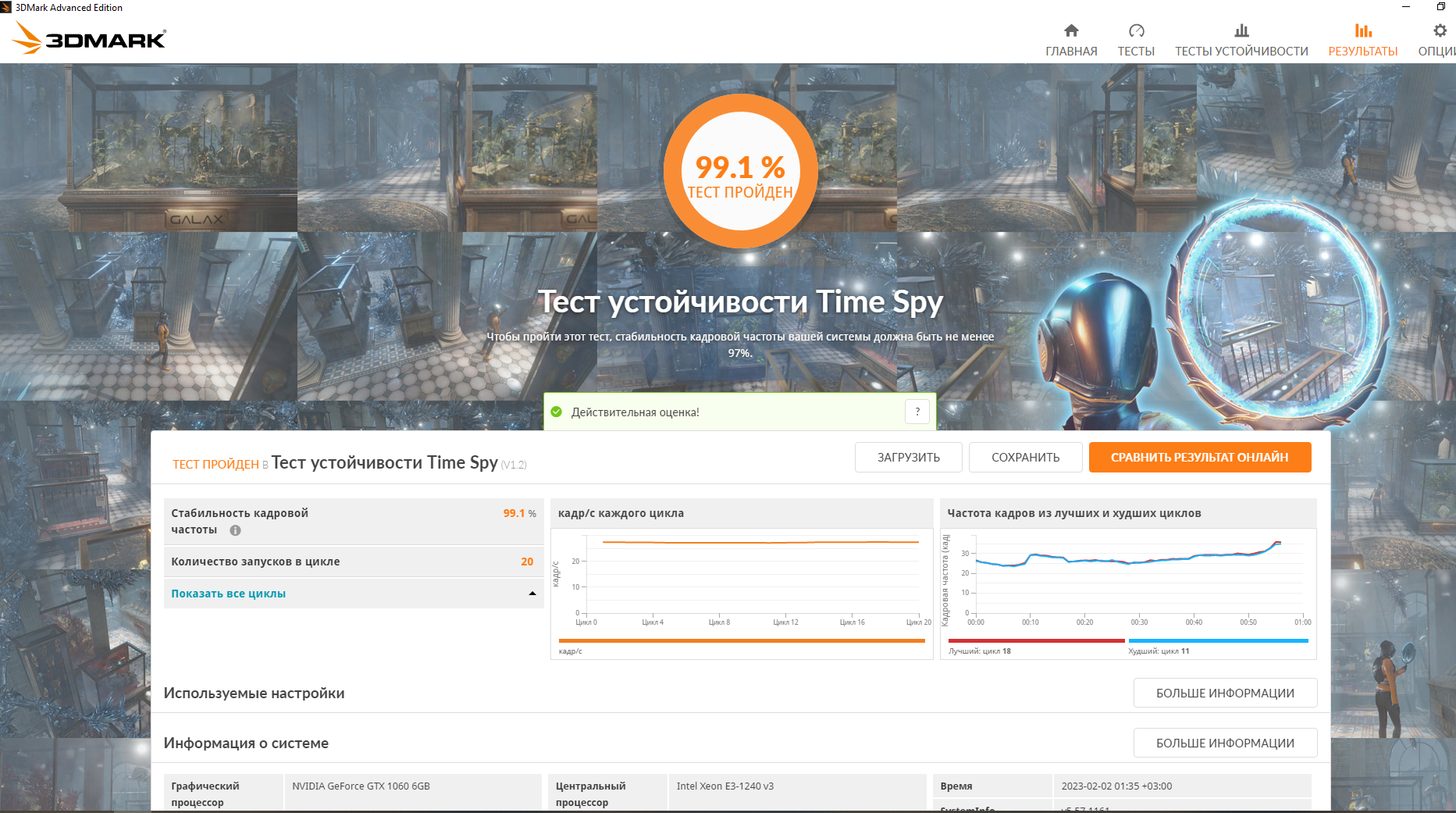
Task: Click the home icon above ГЛАВНАЯ
Action: (1071, 30)
